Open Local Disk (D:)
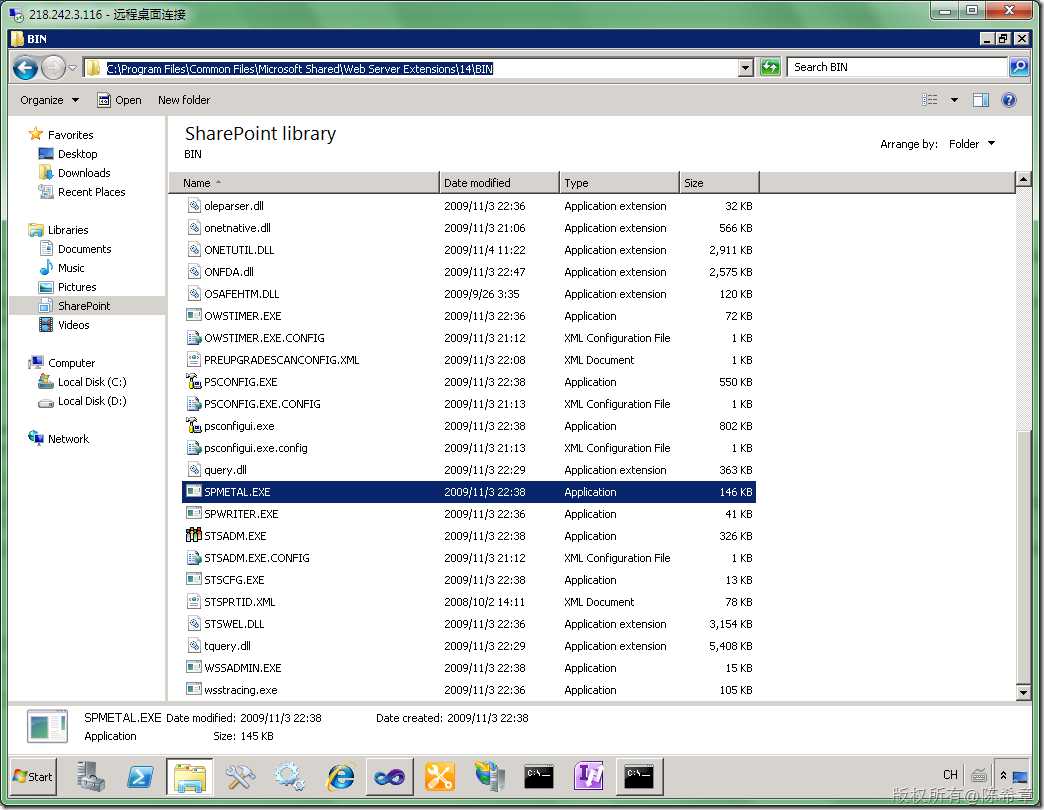 pyautogui.click(x=92, y=401)
